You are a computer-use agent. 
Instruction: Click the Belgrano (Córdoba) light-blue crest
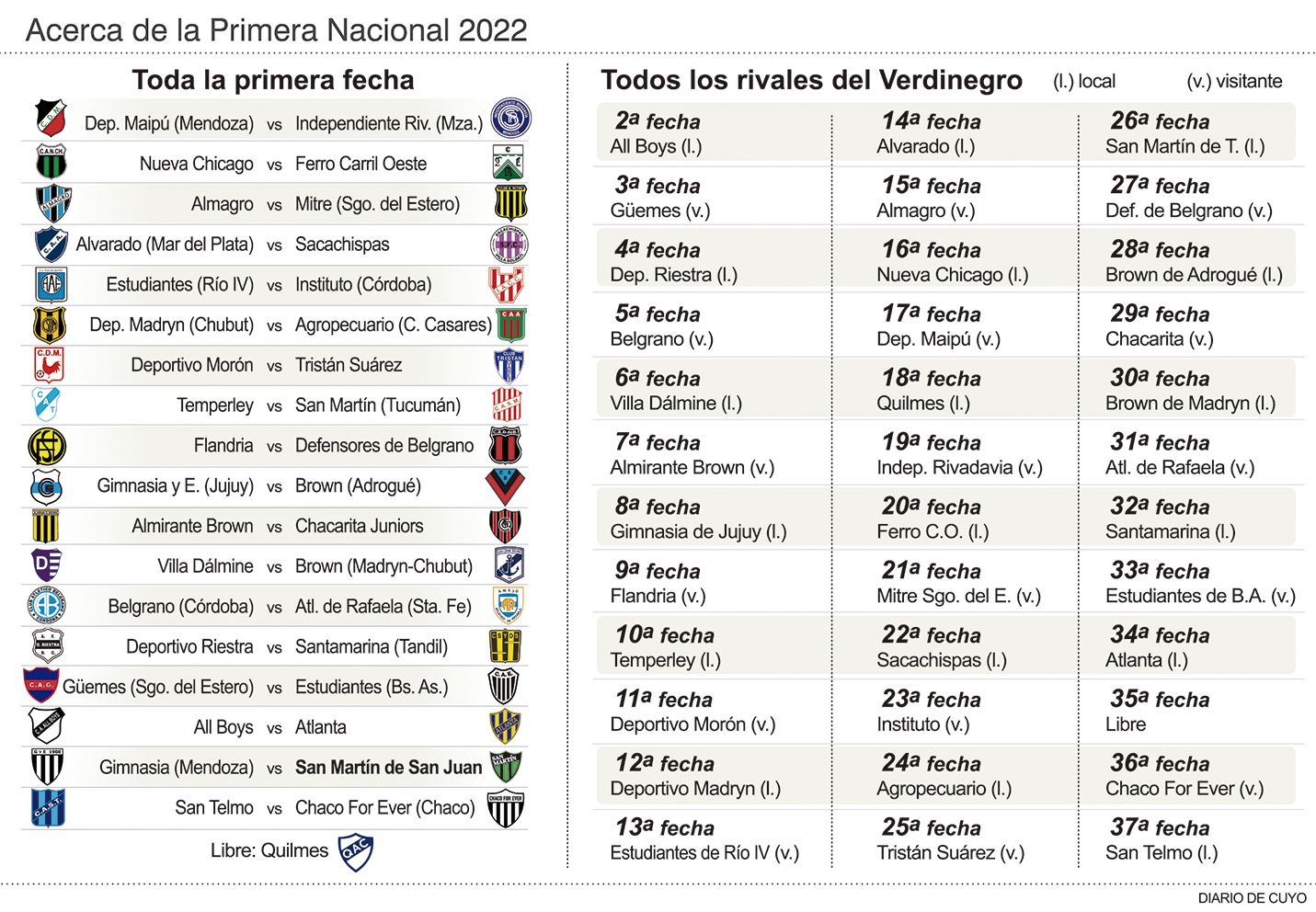click(46, 606)
